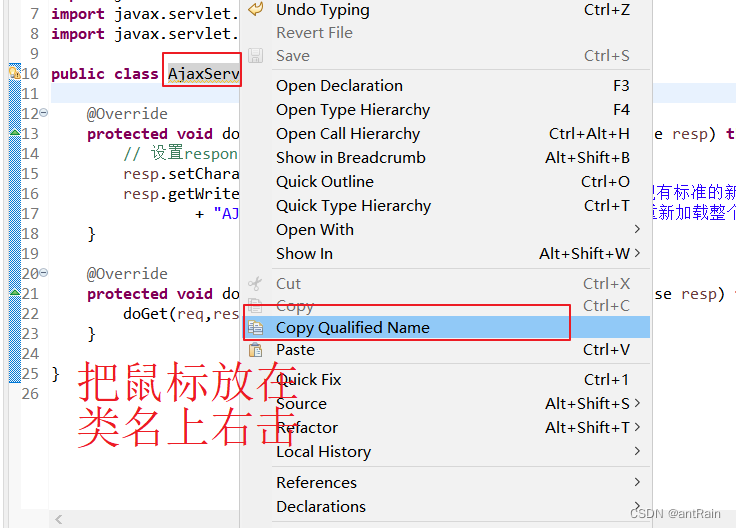Expand the Local History submenu arrow
This screenshot has width=736, height=528.
(637, 451)
